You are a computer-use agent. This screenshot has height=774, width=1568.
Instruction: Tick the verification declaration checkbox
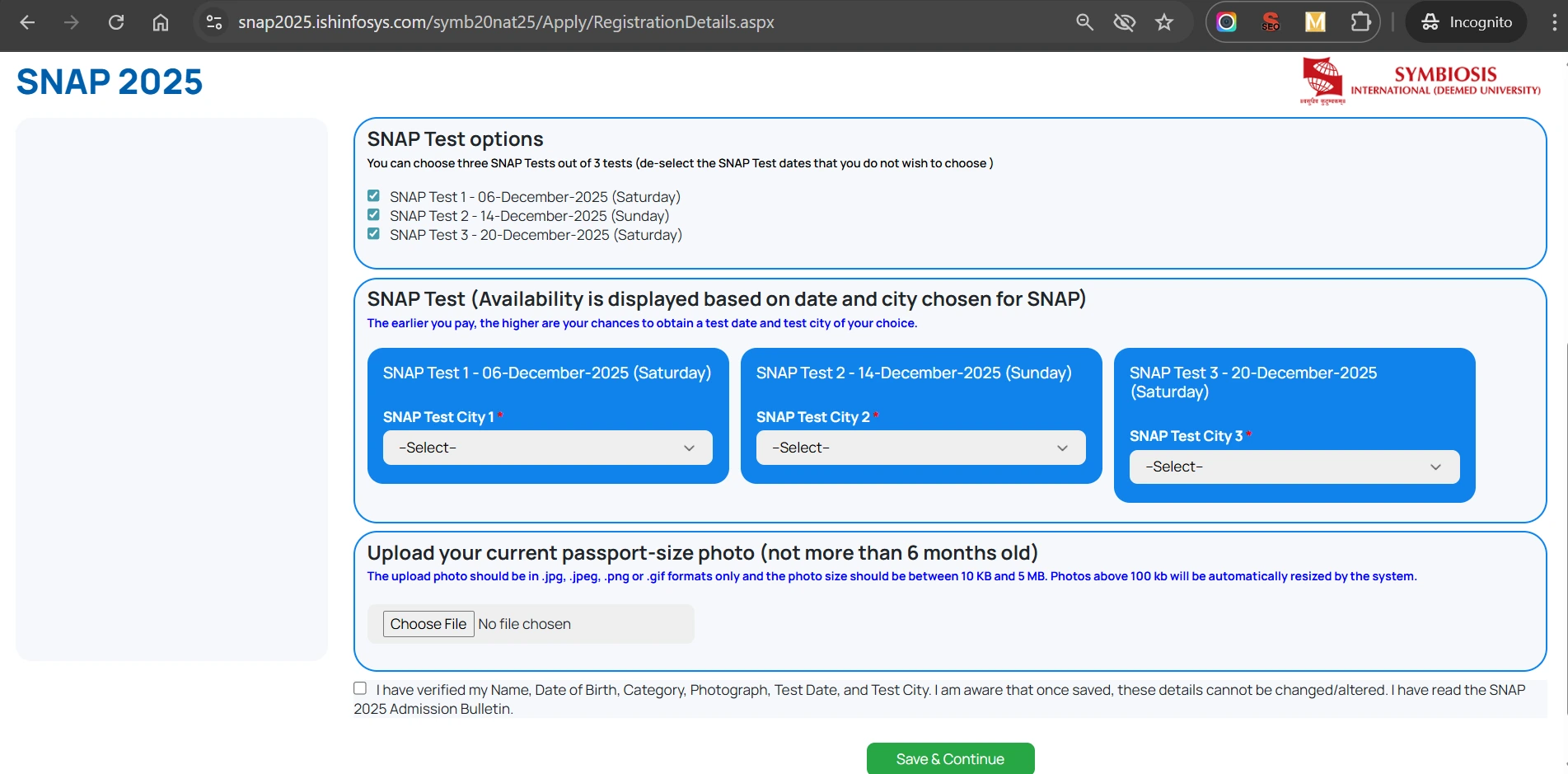coord(360,688)
